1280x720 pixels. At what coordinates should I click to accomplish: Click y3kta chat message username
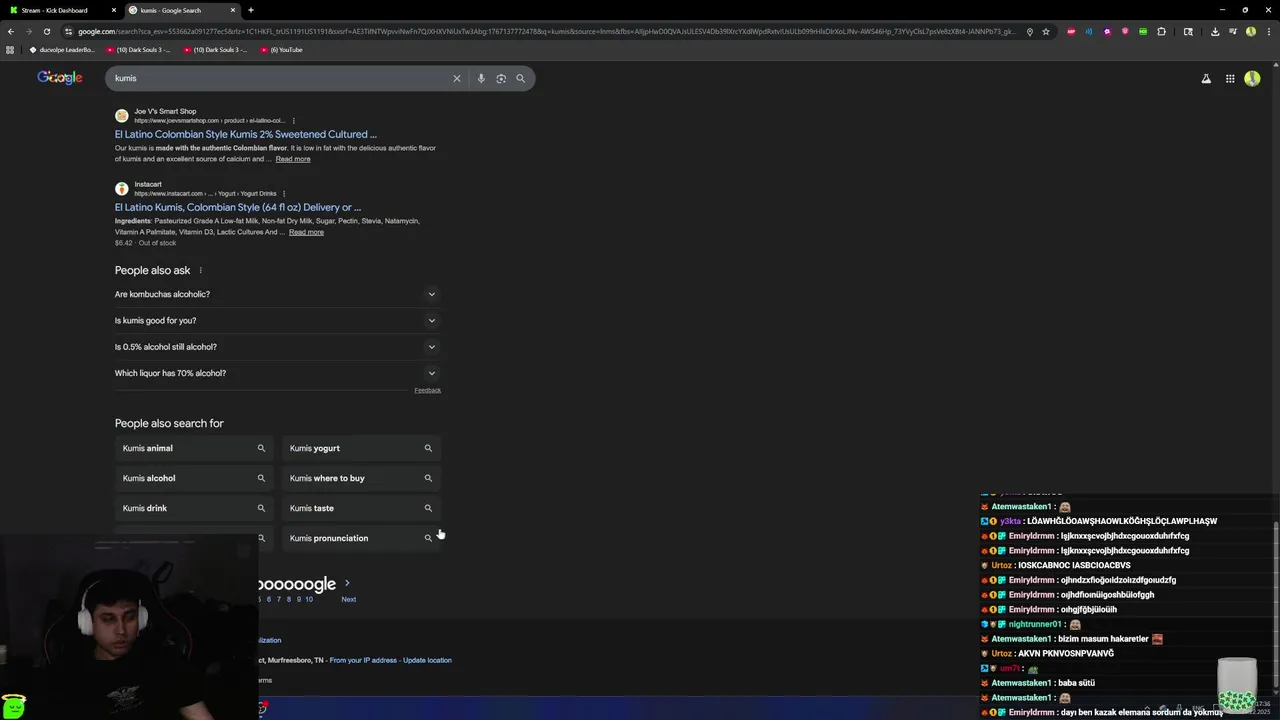tap(1010, 521)
